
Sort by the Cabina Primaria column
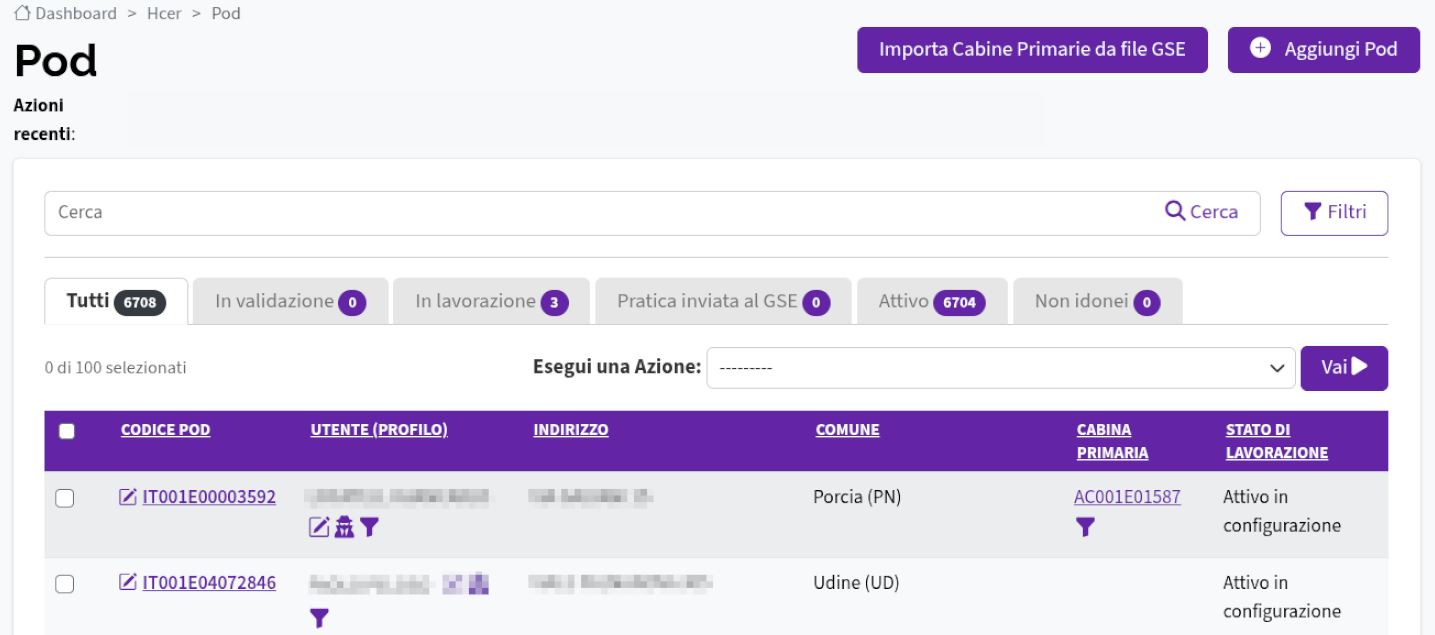pyautogui.click(x=1112, y=441)
